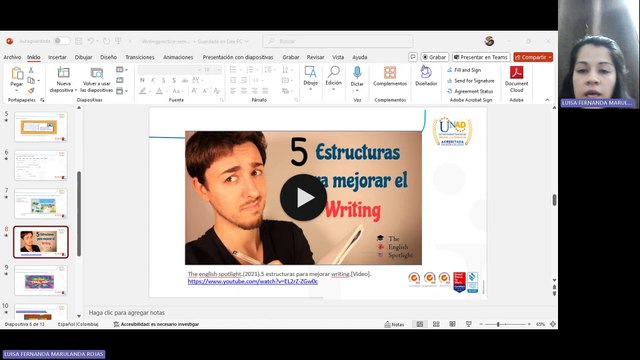Click the Presentar en Teams button
The height and width of the screenshot is (360, 640).
coord(480,57)
